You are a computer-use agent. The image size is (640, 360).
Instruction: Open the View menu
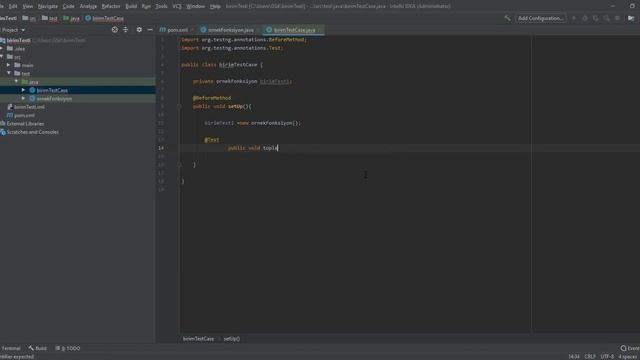click(27, 6)
